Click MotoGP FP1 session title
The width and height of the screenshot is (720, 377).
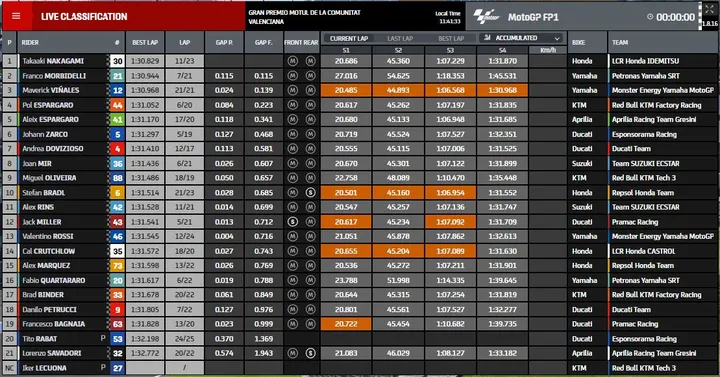tap(533, 17)
